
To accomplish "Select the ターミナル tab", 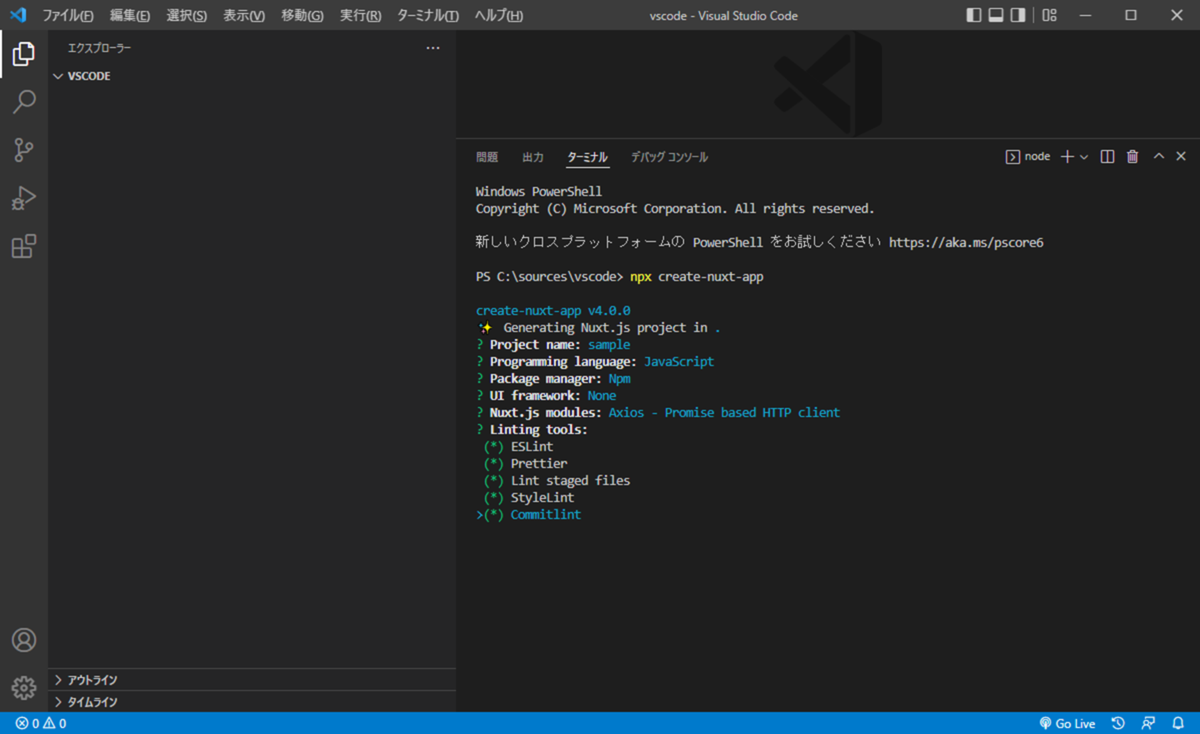I will 587,157.
